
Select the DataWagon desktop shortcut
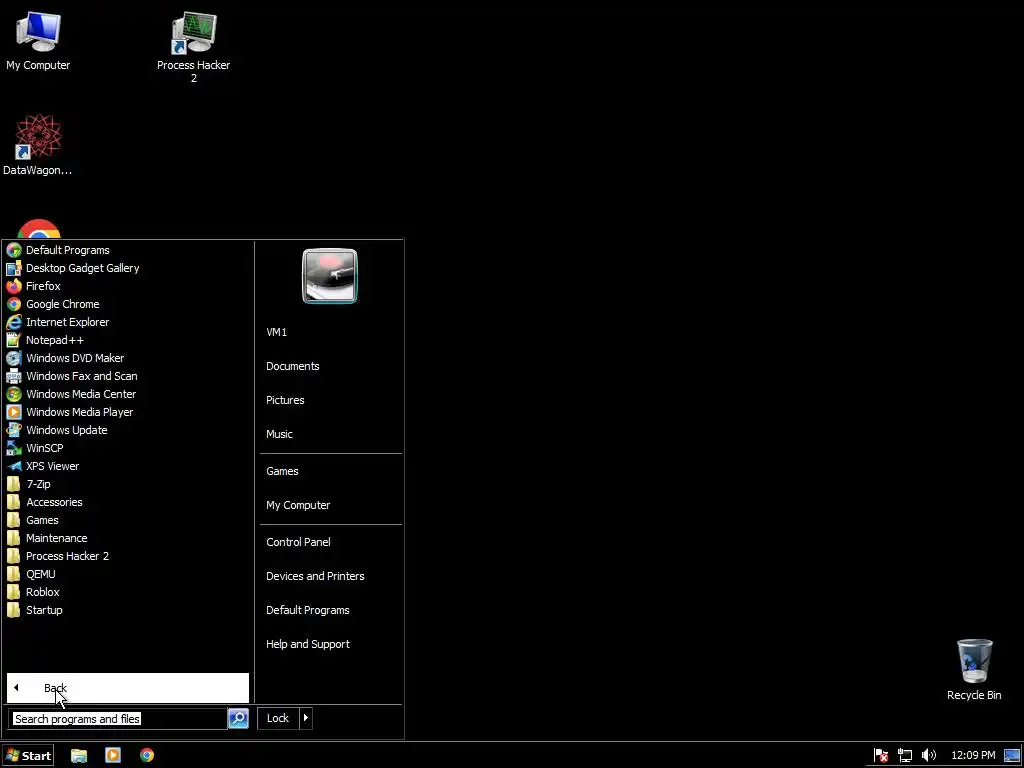point(38,145)
